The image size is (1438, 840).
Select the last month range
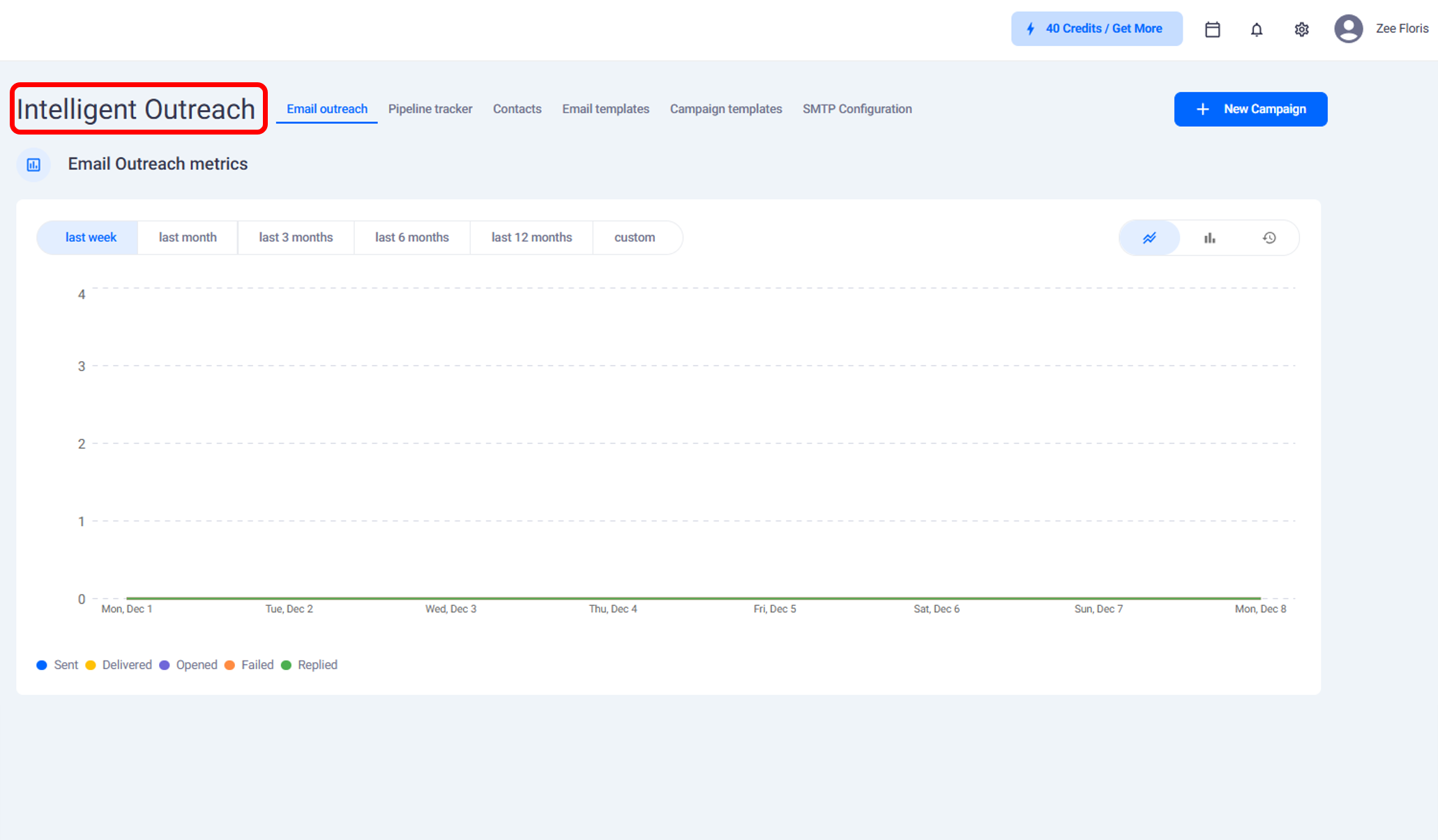[x=188, y=237]
